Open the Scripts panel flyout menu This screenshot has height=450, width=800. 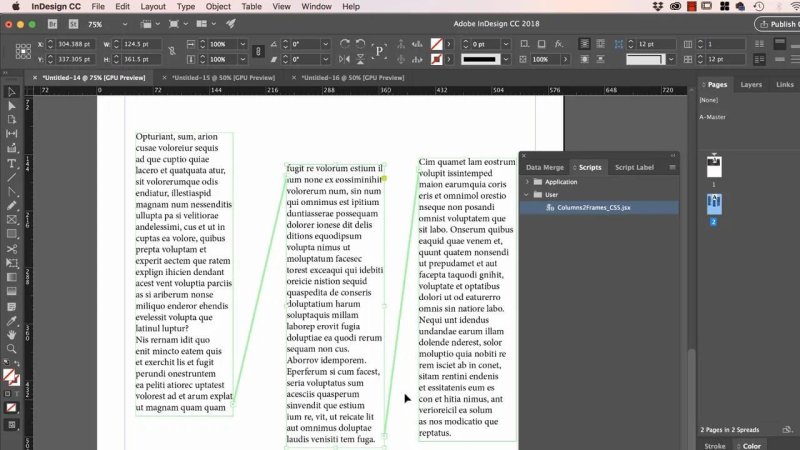672,167
